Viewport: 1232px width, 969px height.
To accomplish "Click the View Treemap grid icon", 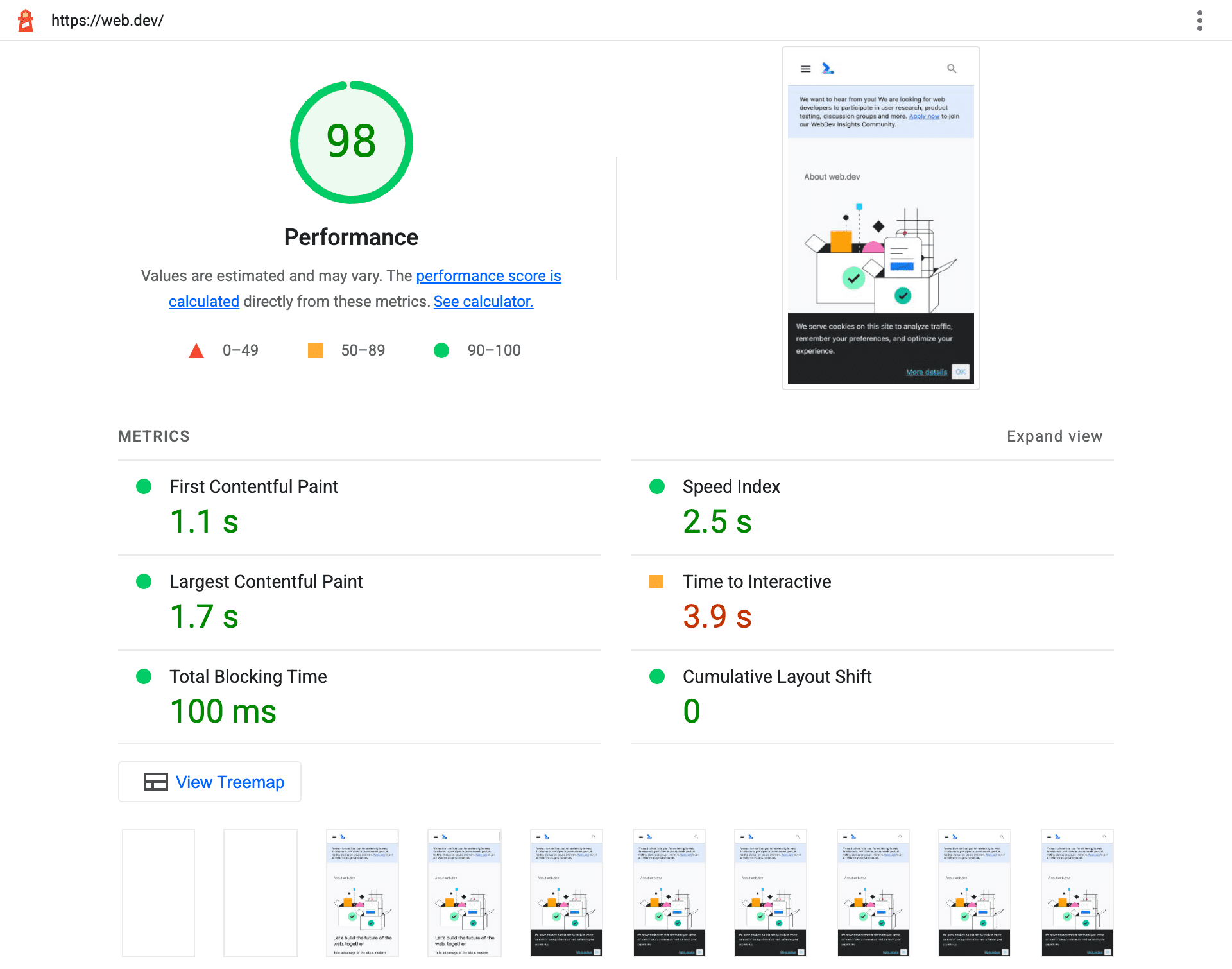I will pos(155,782).
